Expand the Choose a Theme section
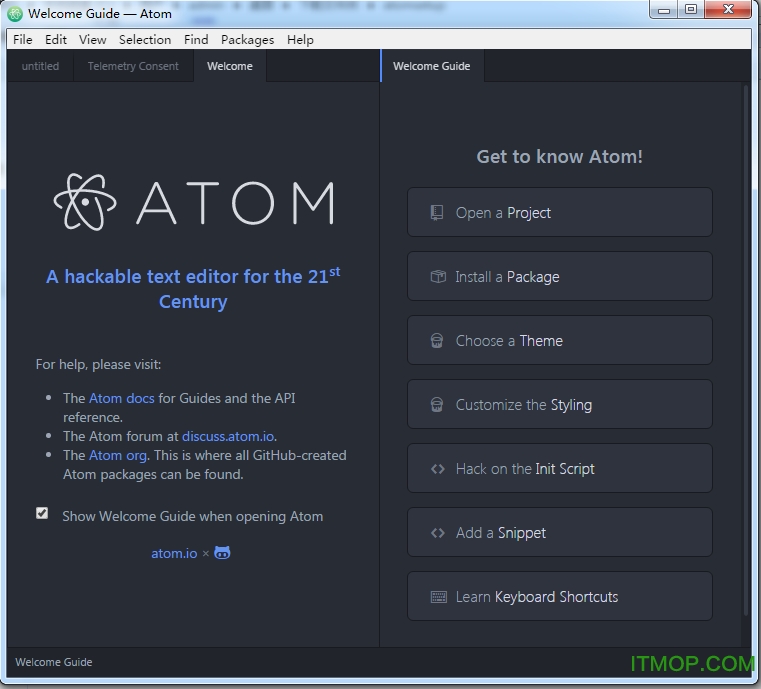Viewport: 761px width, 689px height. [x=560, y=341]
